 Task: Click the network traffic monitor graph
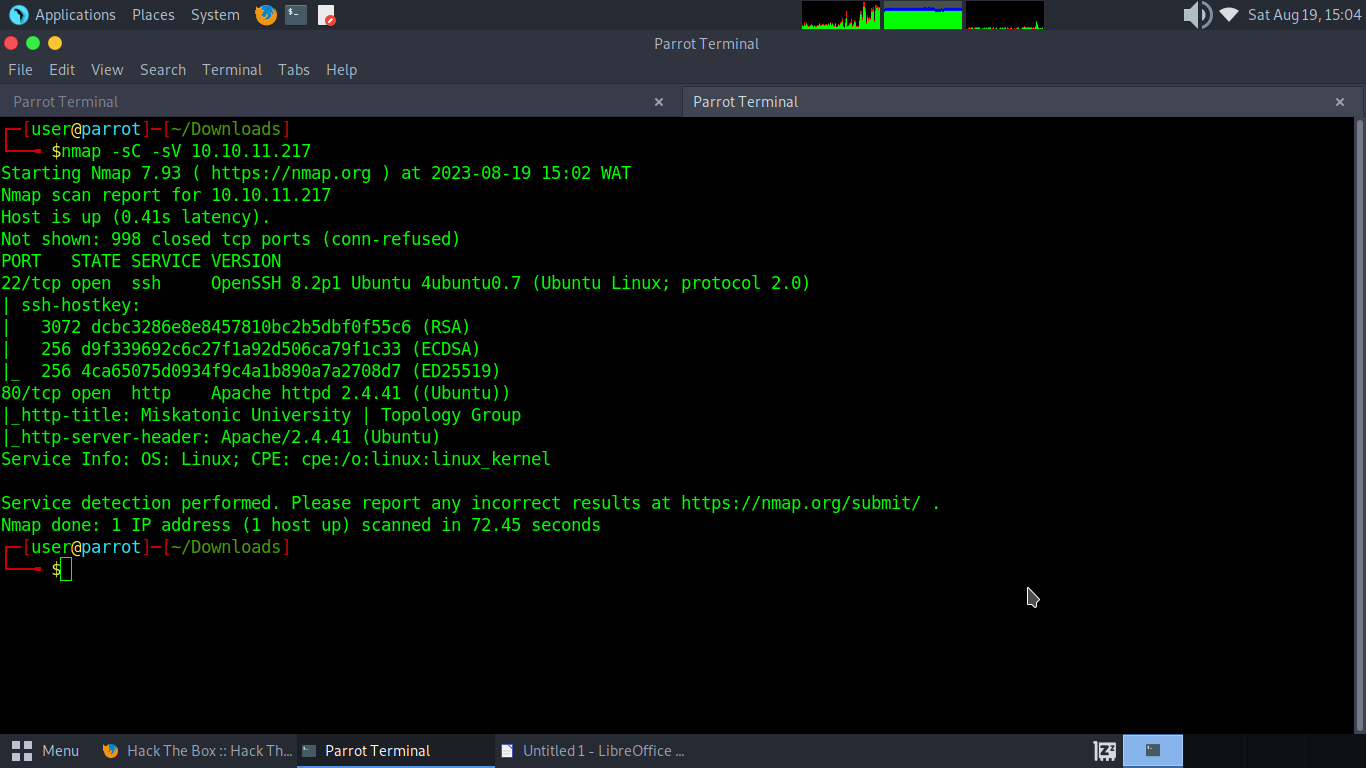click(1004, 15)
